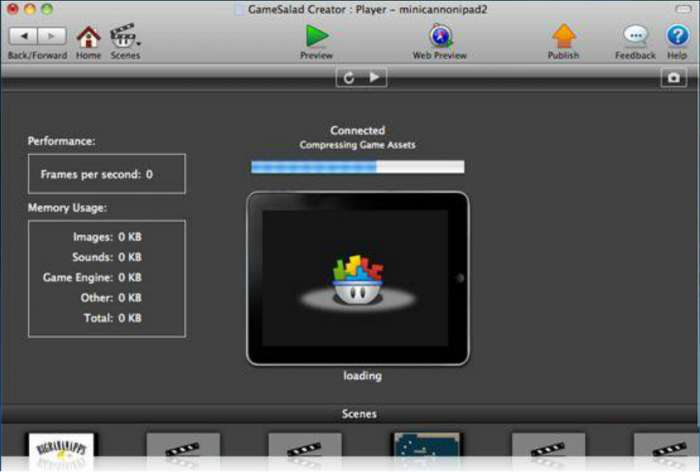Play the scene with the small play button
Image resolution: width=700 pixels, height=472 pixels.
tap(374, 78)
